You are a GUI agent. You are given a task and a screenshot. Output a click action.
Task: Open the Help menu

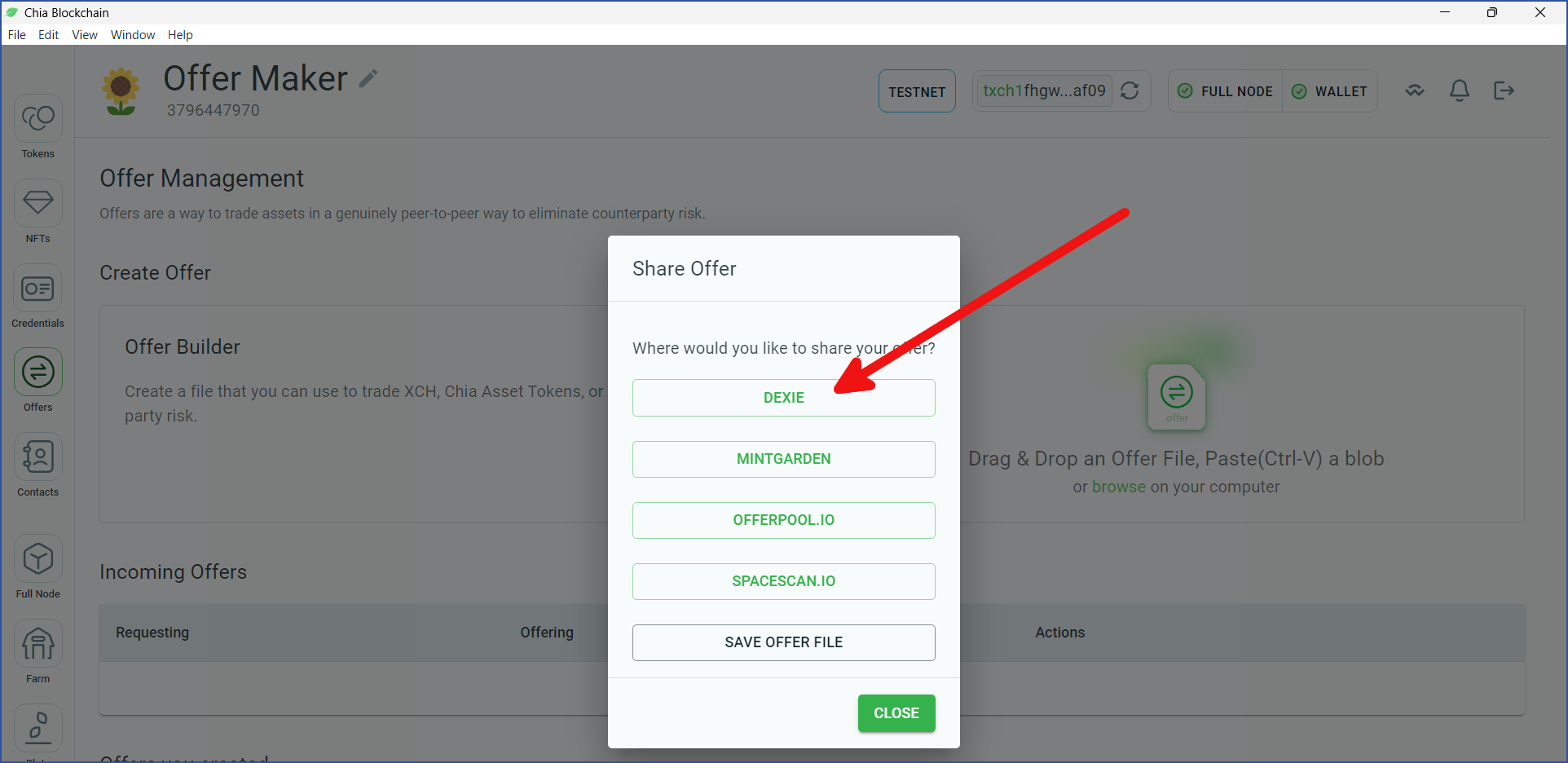[180, 35]
